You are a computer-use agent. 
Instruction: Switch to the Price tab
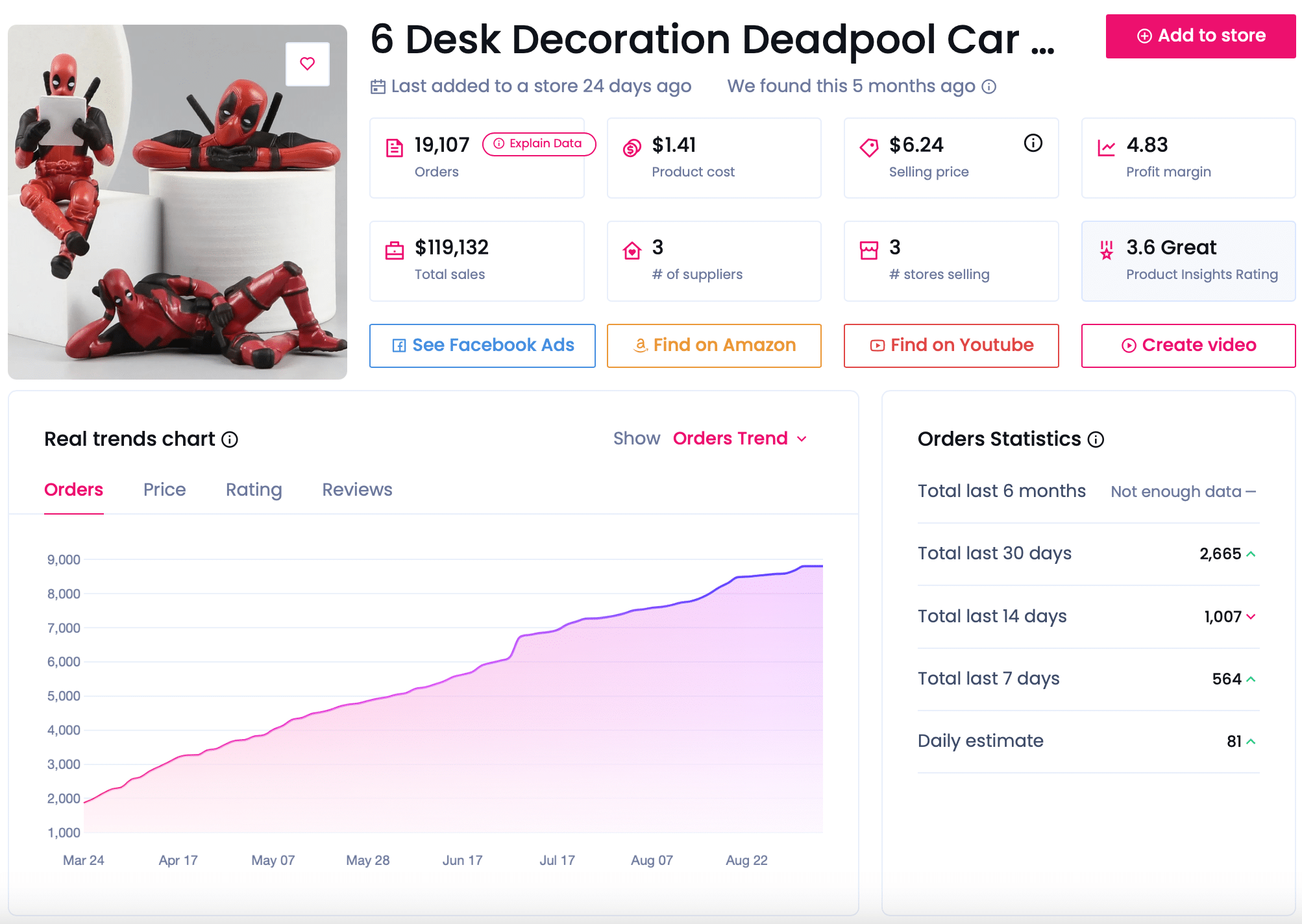[164, 490]
